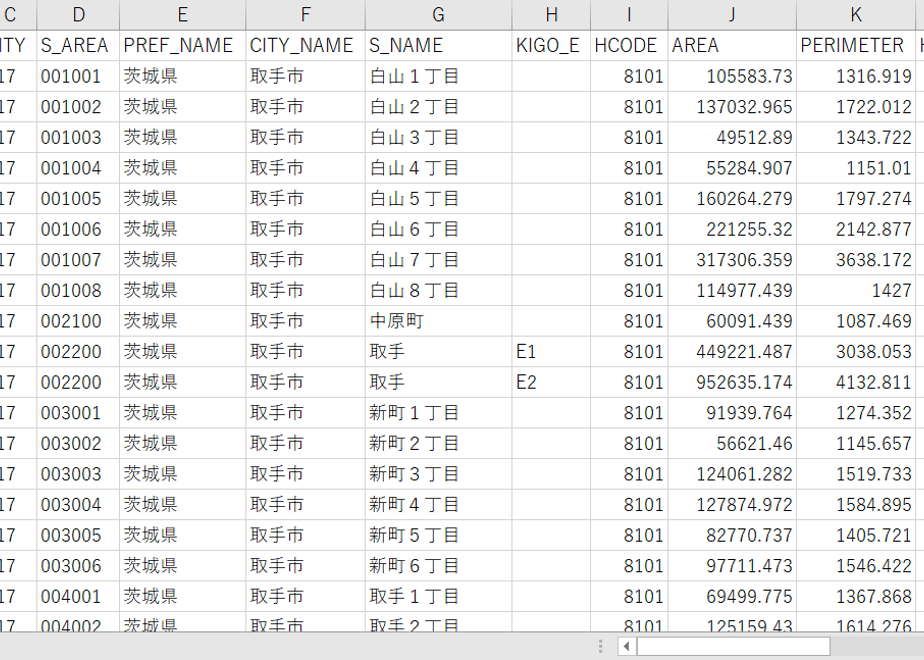
Task: Select the cell 白山８丁目
Action: pyautogui.click(x=438, y=291)
